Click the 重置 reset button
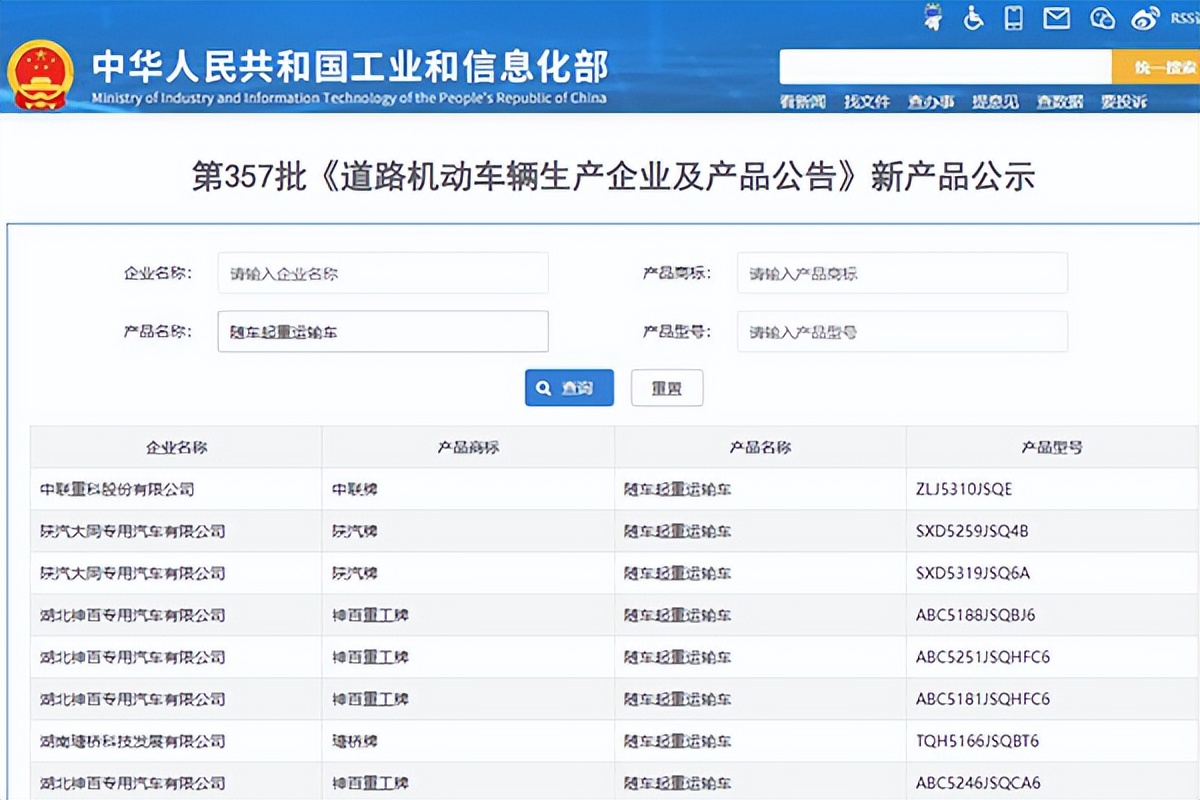The width and height of the screenshot is (1200, 800). [667, 388]
